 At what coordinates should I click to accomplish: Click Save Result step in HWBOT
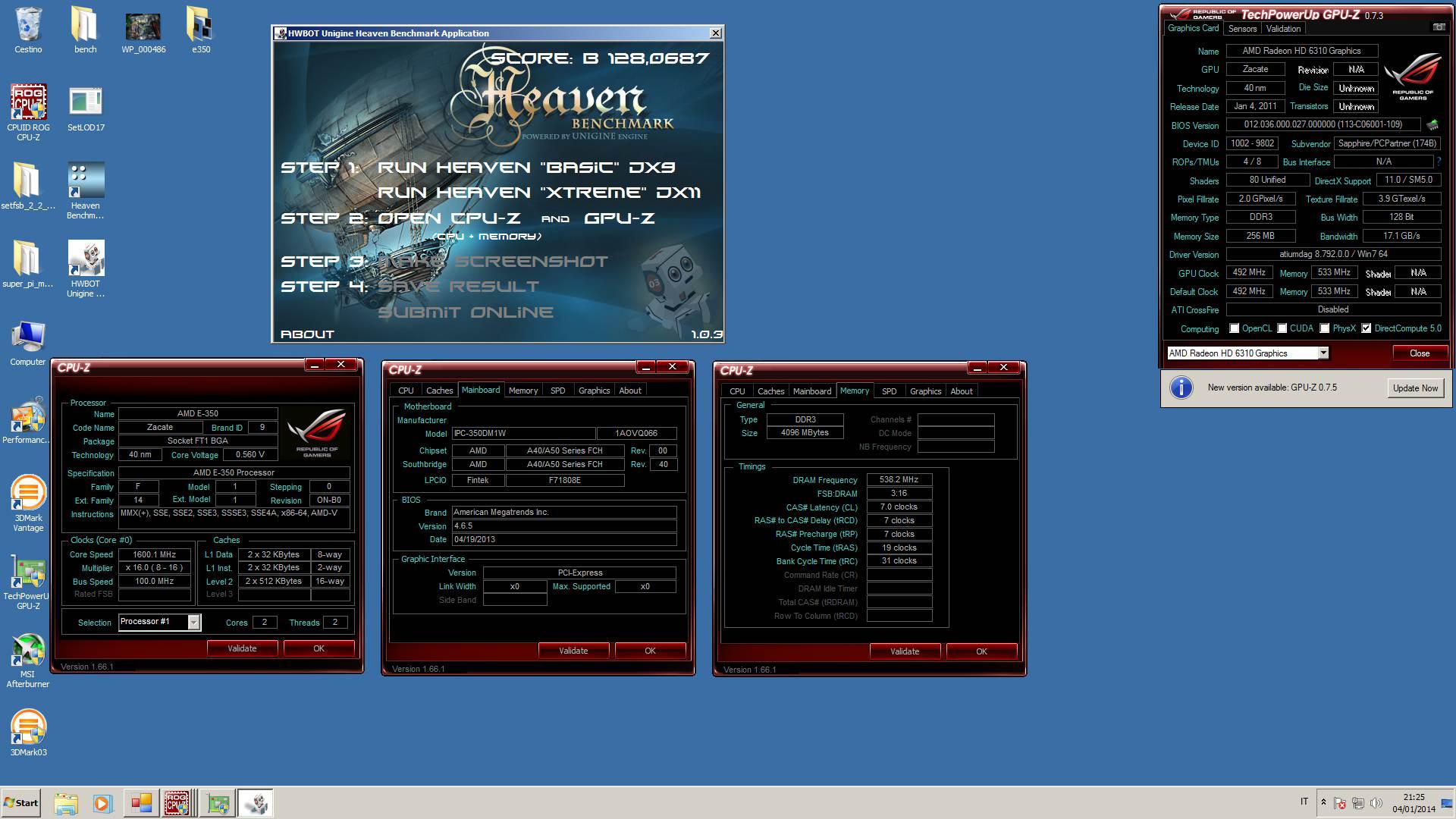459,287
